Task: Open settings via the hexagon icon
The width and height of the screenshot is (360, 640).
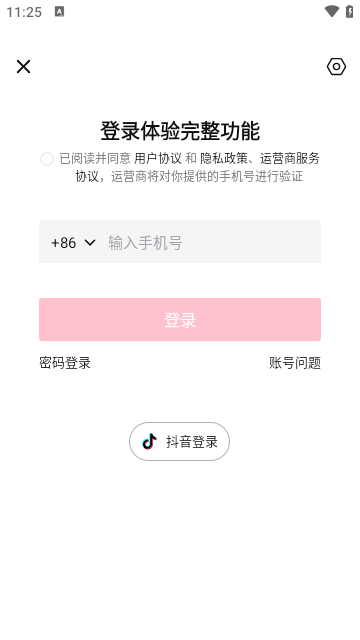Action: point(336,67)
